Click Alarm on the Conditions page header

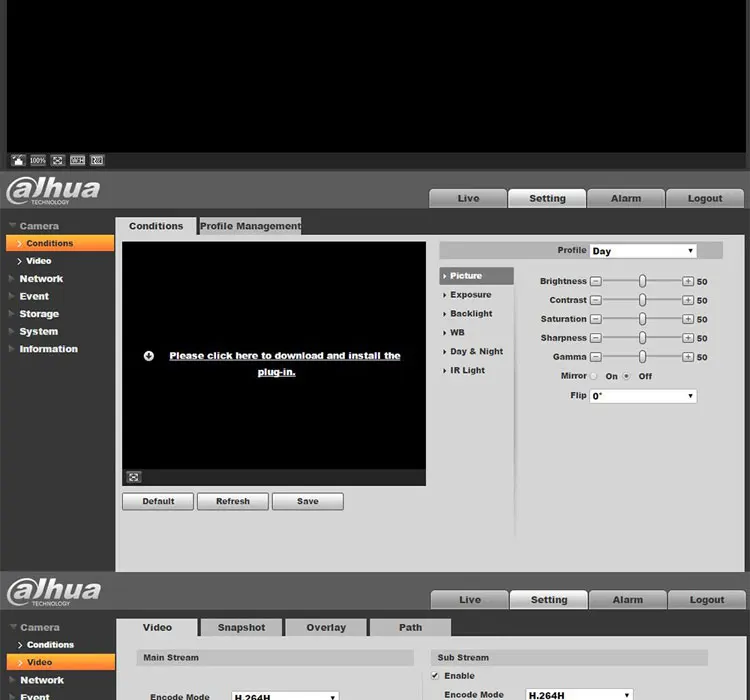626,198
